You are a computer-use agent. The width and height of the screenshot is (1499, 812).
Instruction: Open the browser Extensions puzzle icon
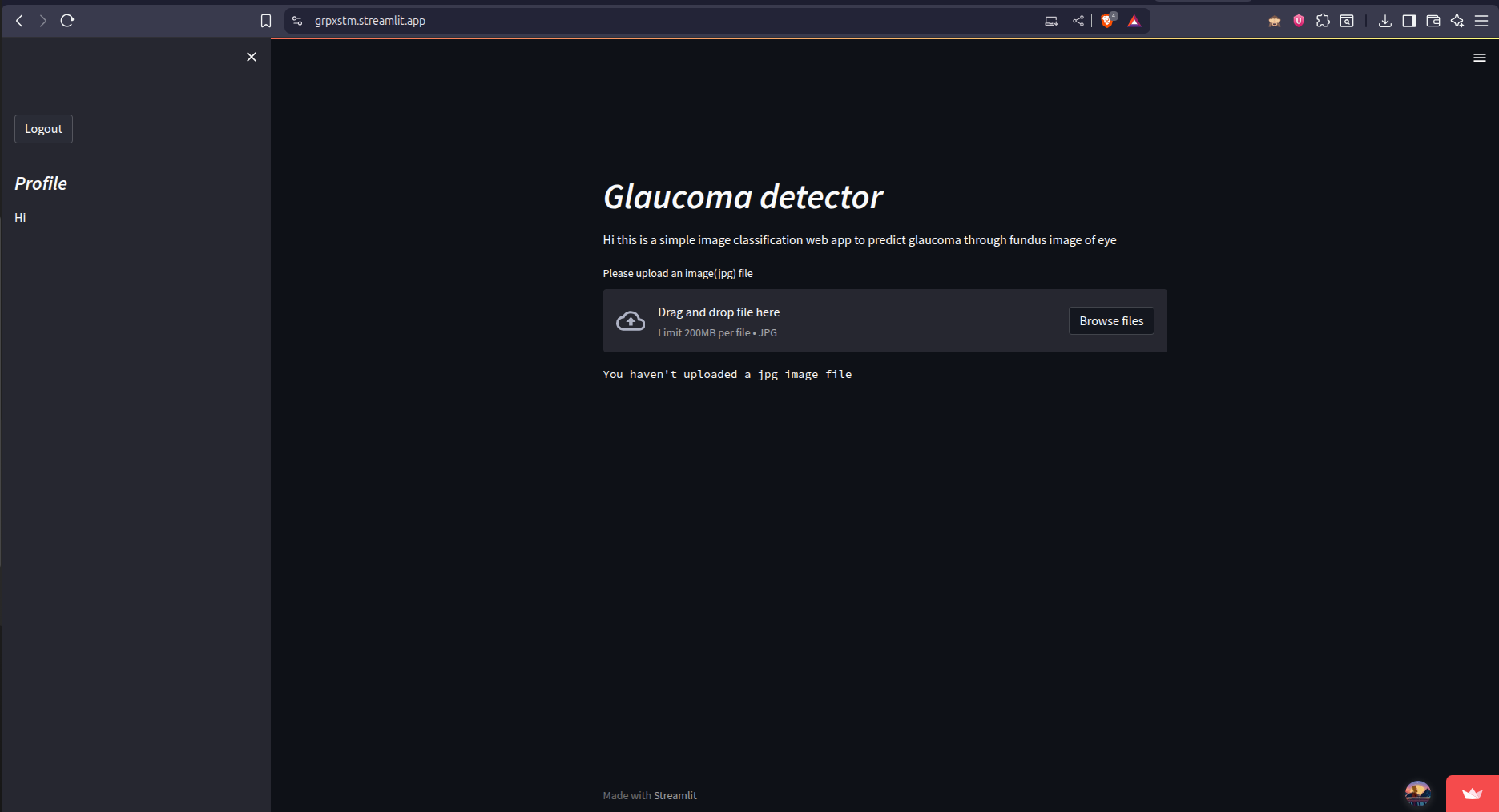(x=1323, y=21)
